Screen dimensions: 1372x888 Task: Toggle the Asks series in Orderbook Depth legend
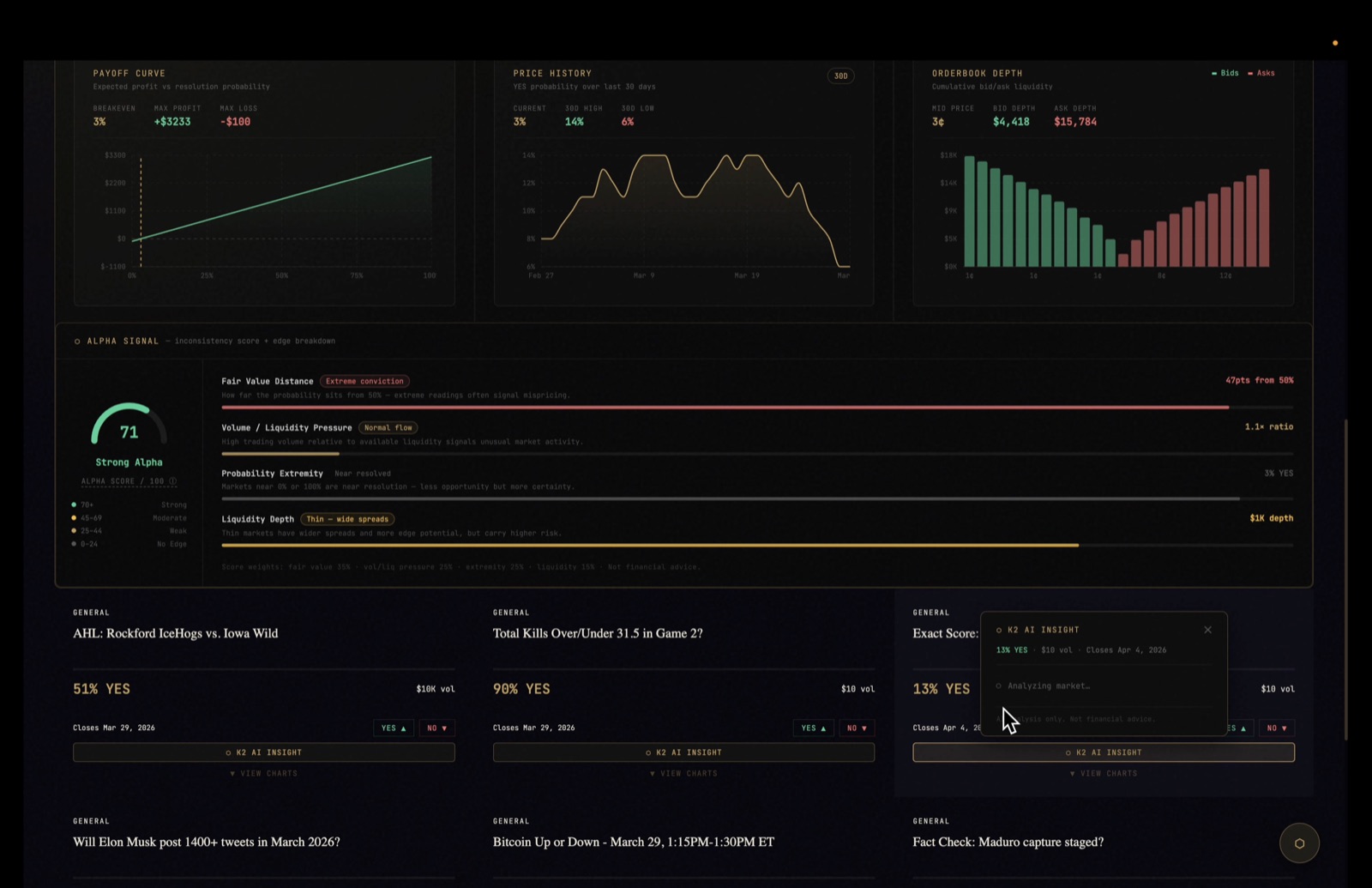tap(1261, 73)
